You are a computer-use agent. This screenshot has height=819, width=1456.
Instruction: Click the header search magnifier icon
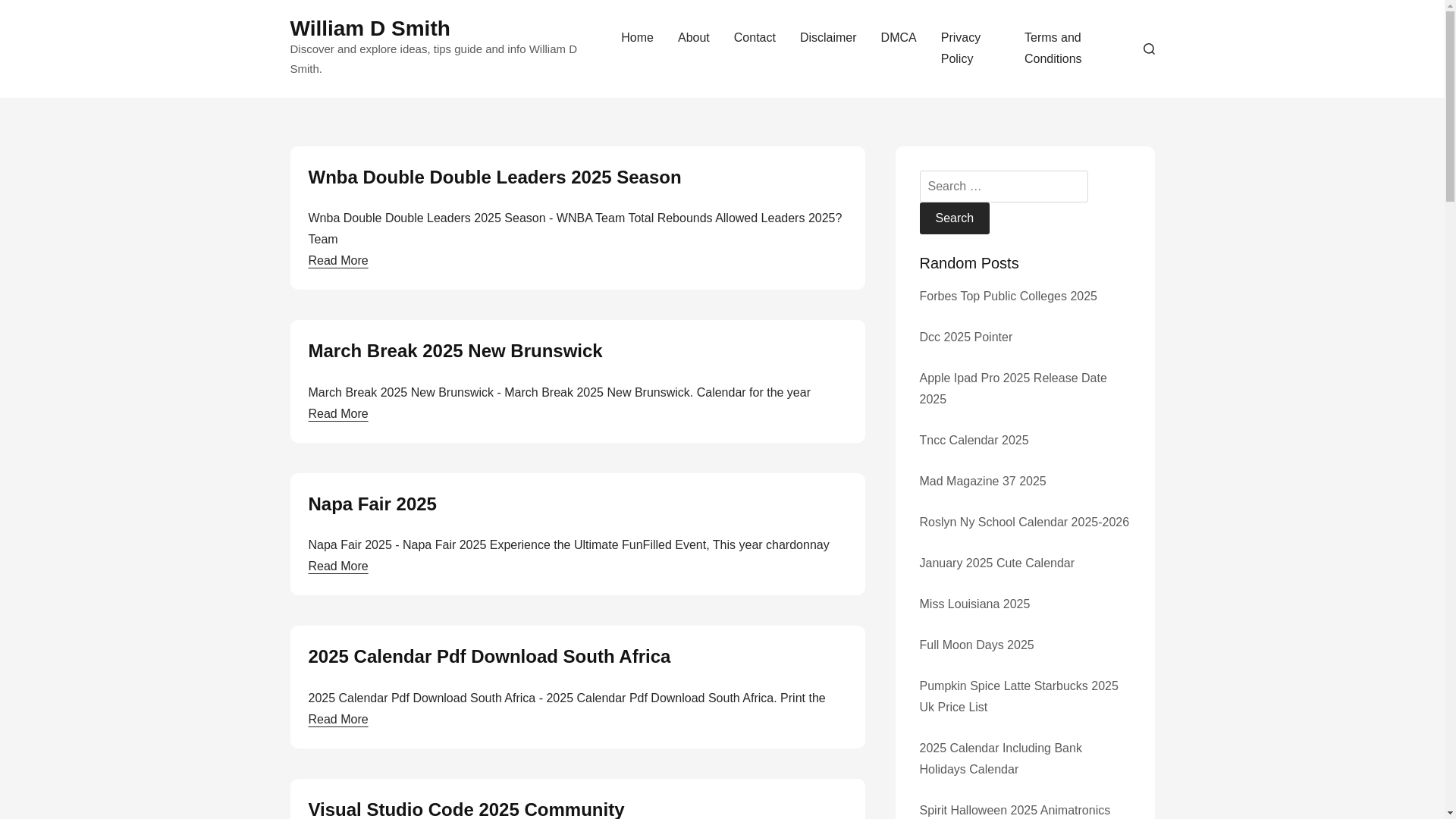pos(1148,49)
